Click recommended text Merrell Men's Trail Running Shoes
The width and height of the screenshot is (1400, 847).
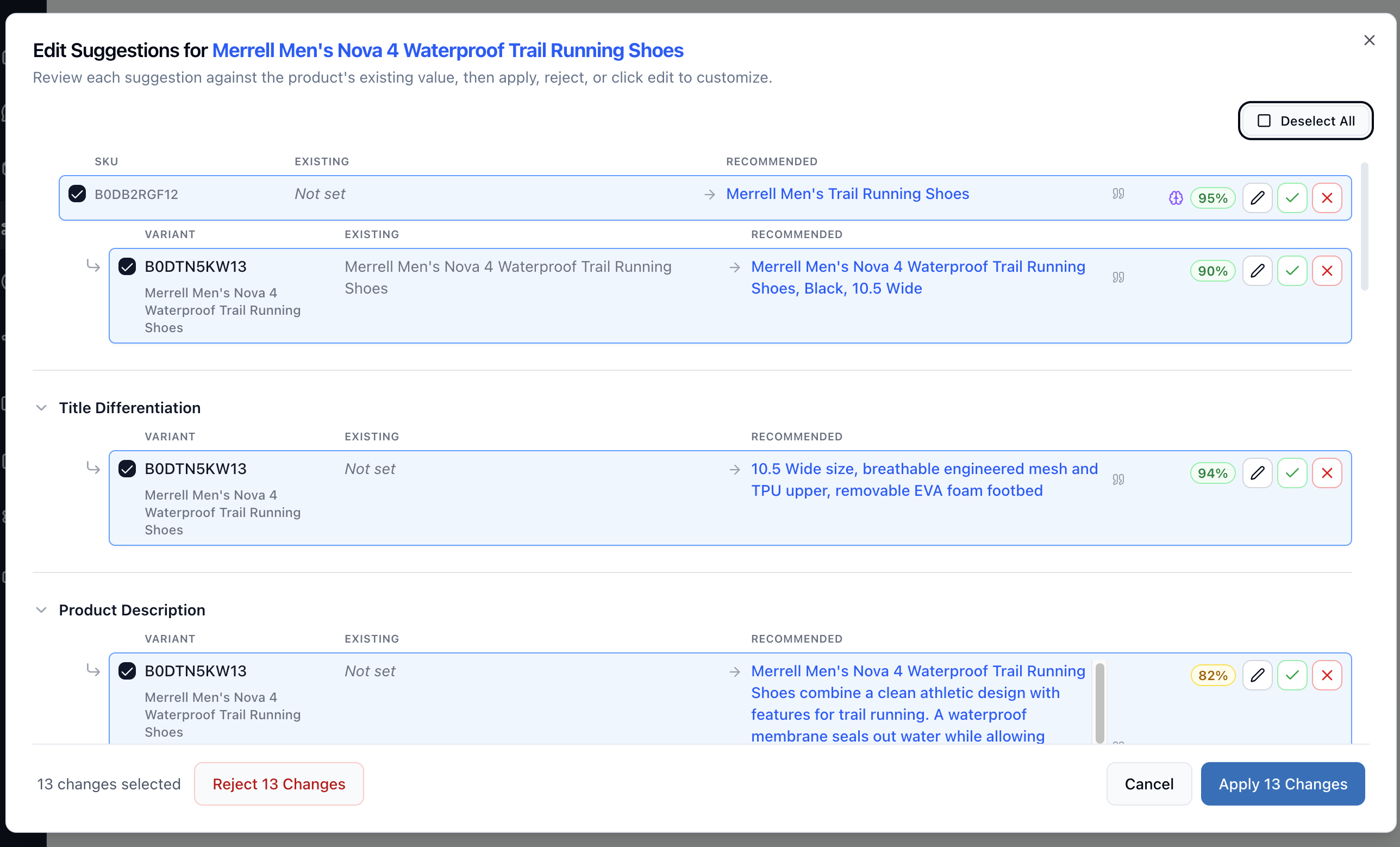[x=847, y=194]
